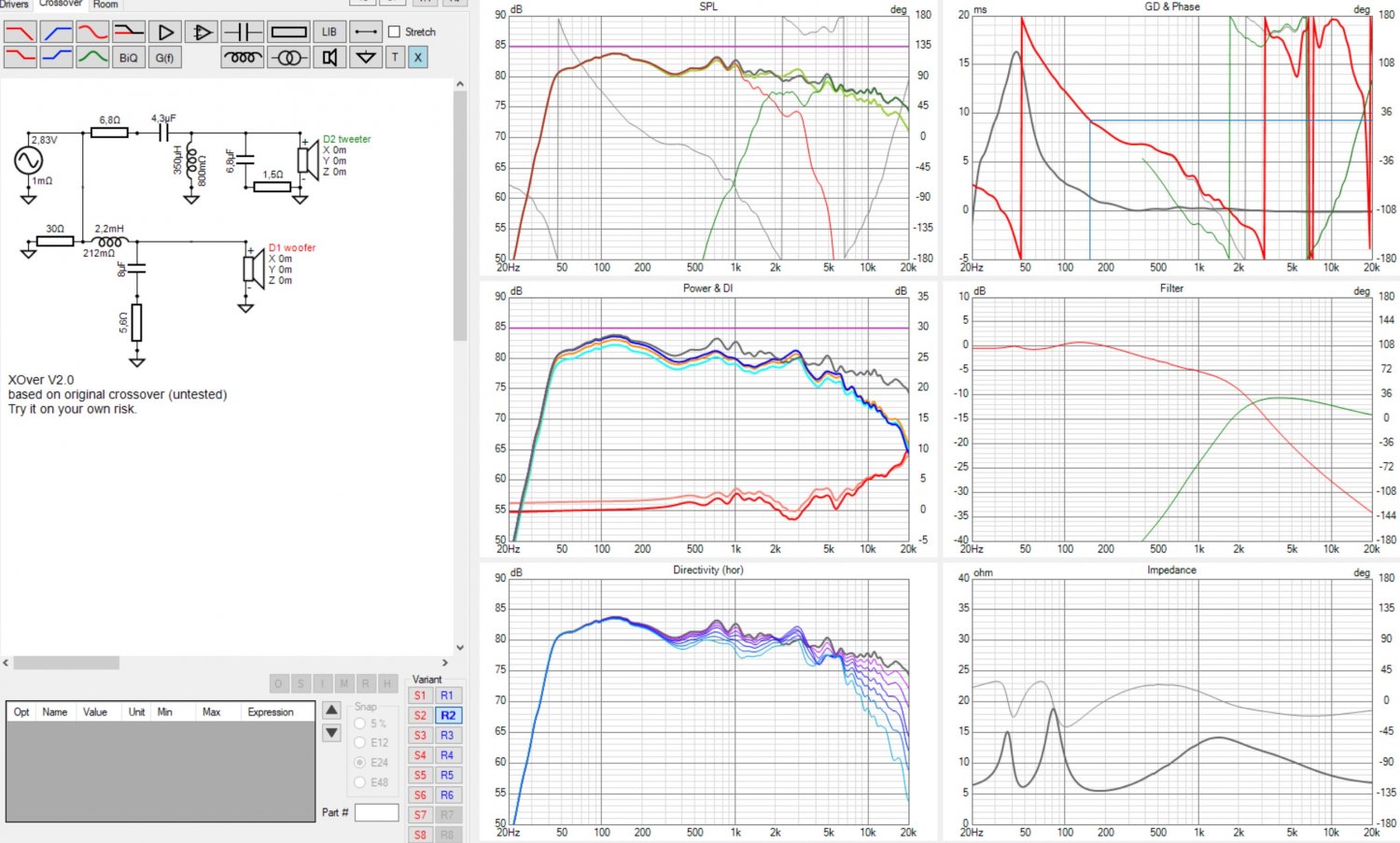Insert a G(f) transfer function block
Image resolution: width=1400 pixels, height=843 pixels.
click(x=165, y=57)
